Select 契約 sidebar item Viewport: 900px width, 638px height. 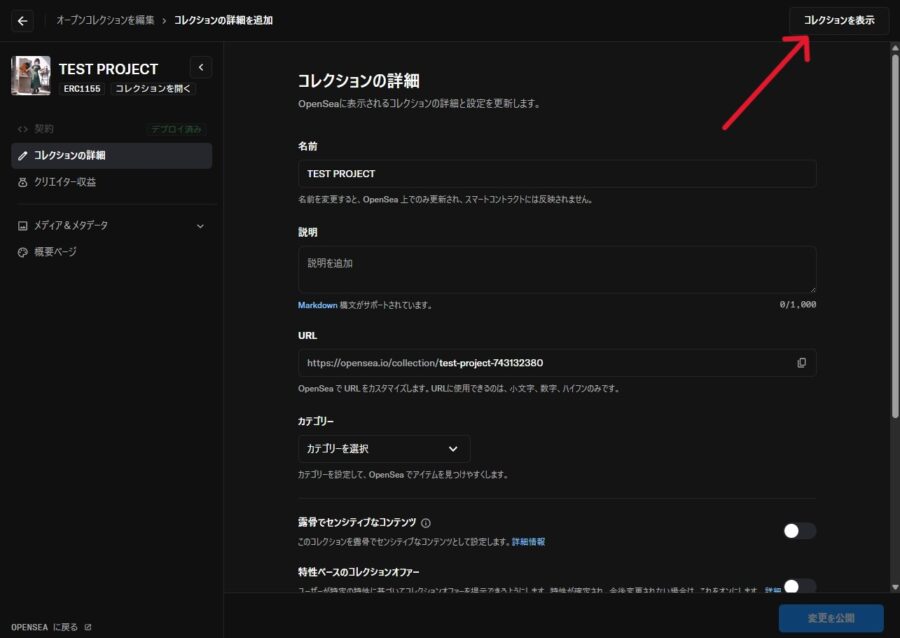click(x=111, y=129)
